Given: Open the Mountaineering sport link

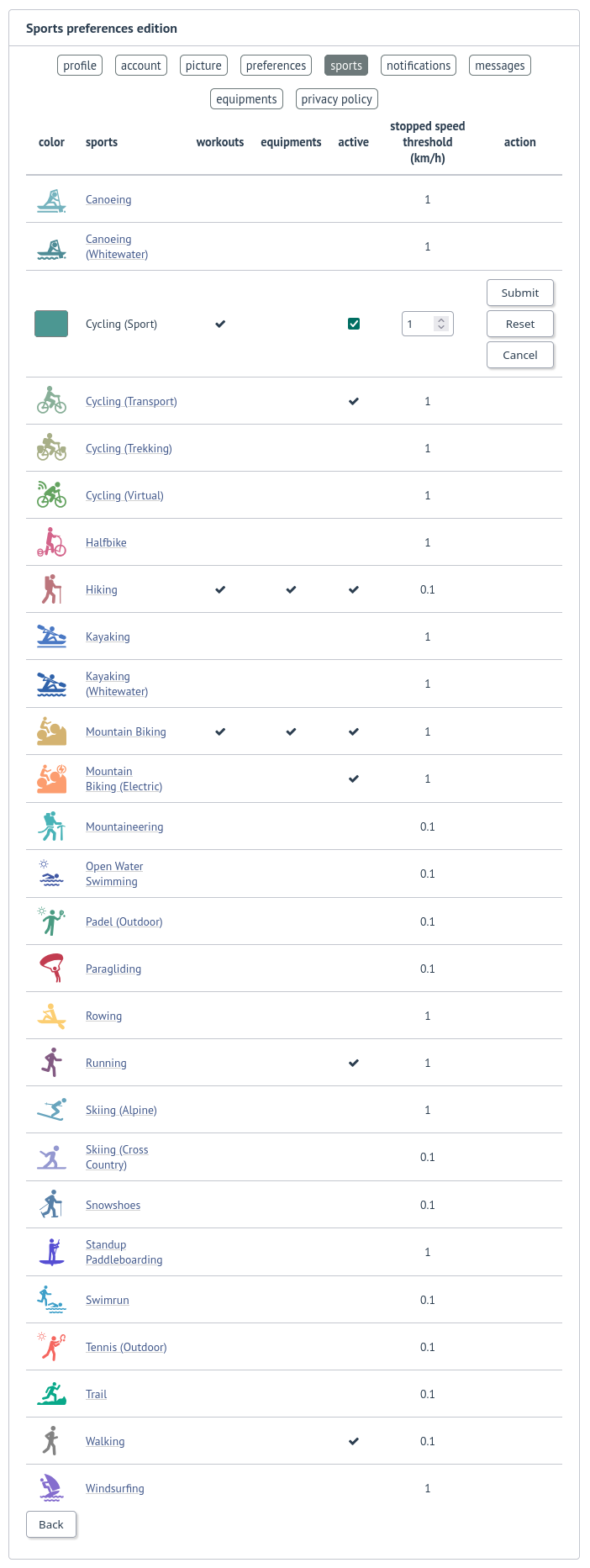Looking at the screenshot, I should click(x=124, y=826).
